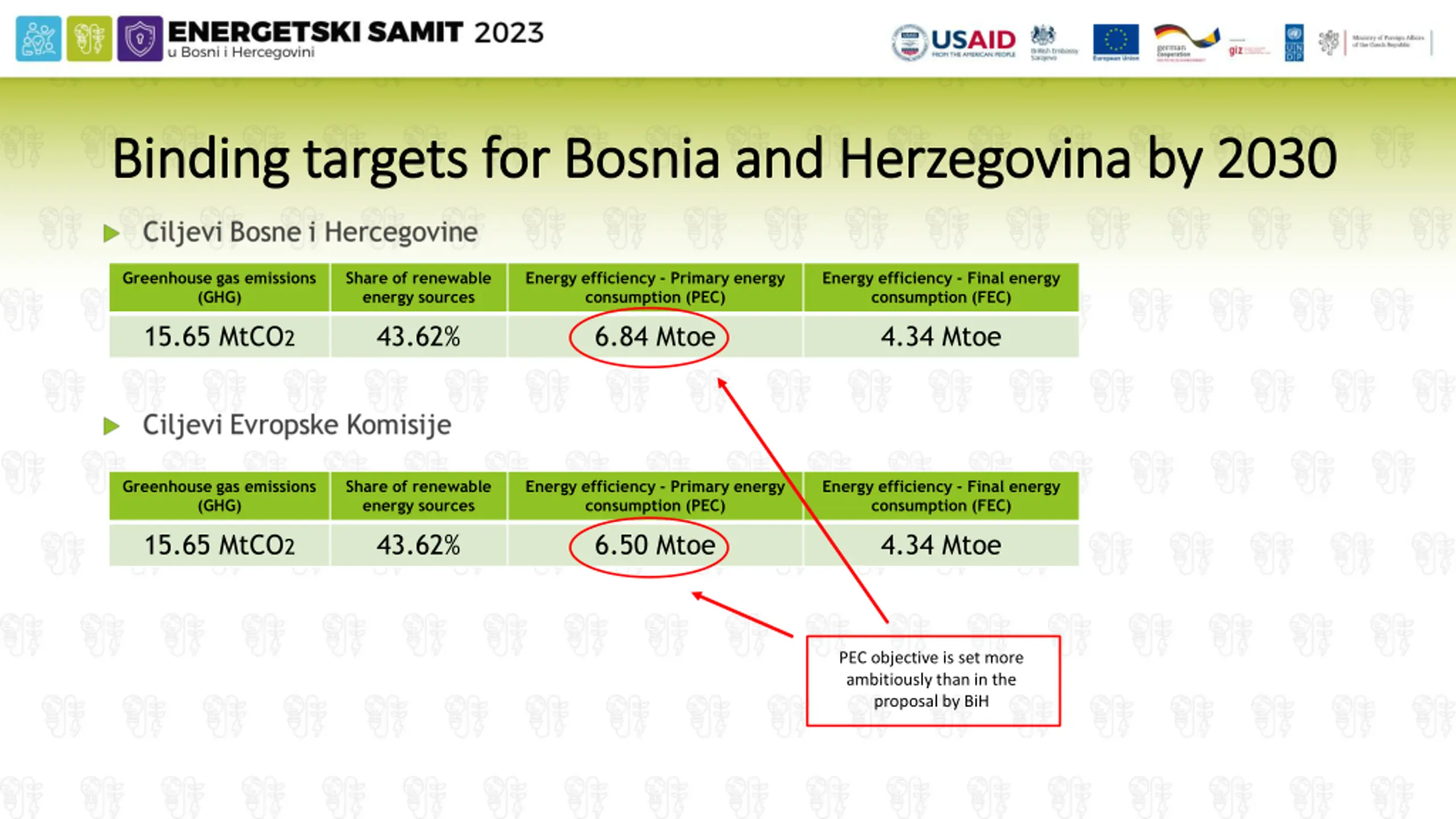The height and width of the screenshot is (819, 1456).
Task: Click the ENERGETSKI SAMIT 2023 heading
Action: (x=356, y=32)
